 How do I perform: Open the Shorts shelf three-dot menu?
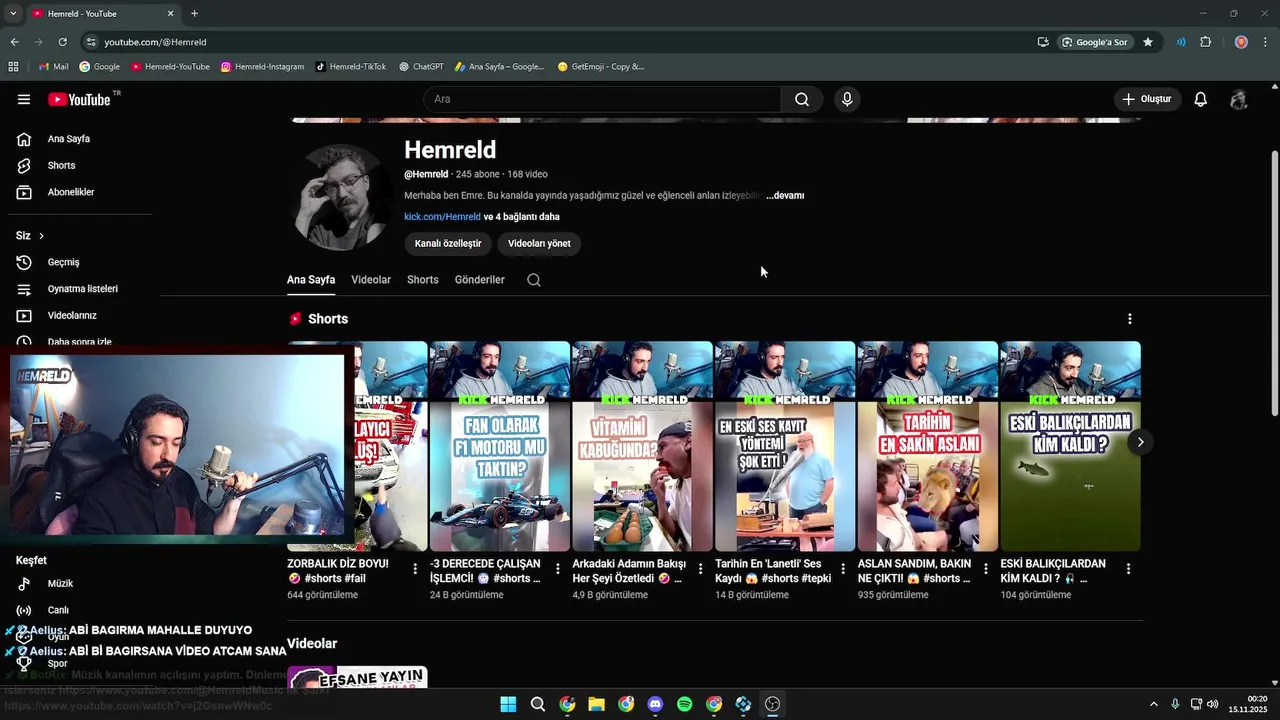click(x=1130, y=319)
